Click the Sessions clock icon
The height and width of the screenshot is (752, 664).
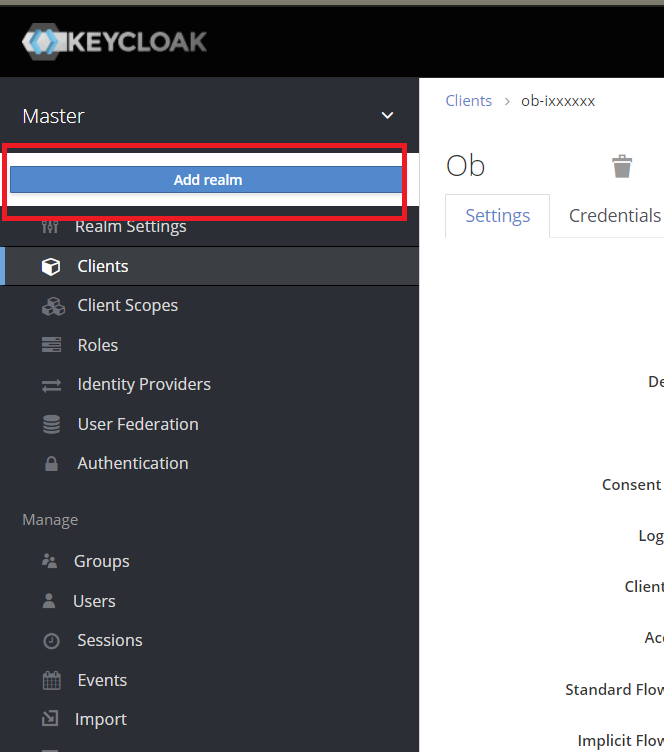[51, 641]
